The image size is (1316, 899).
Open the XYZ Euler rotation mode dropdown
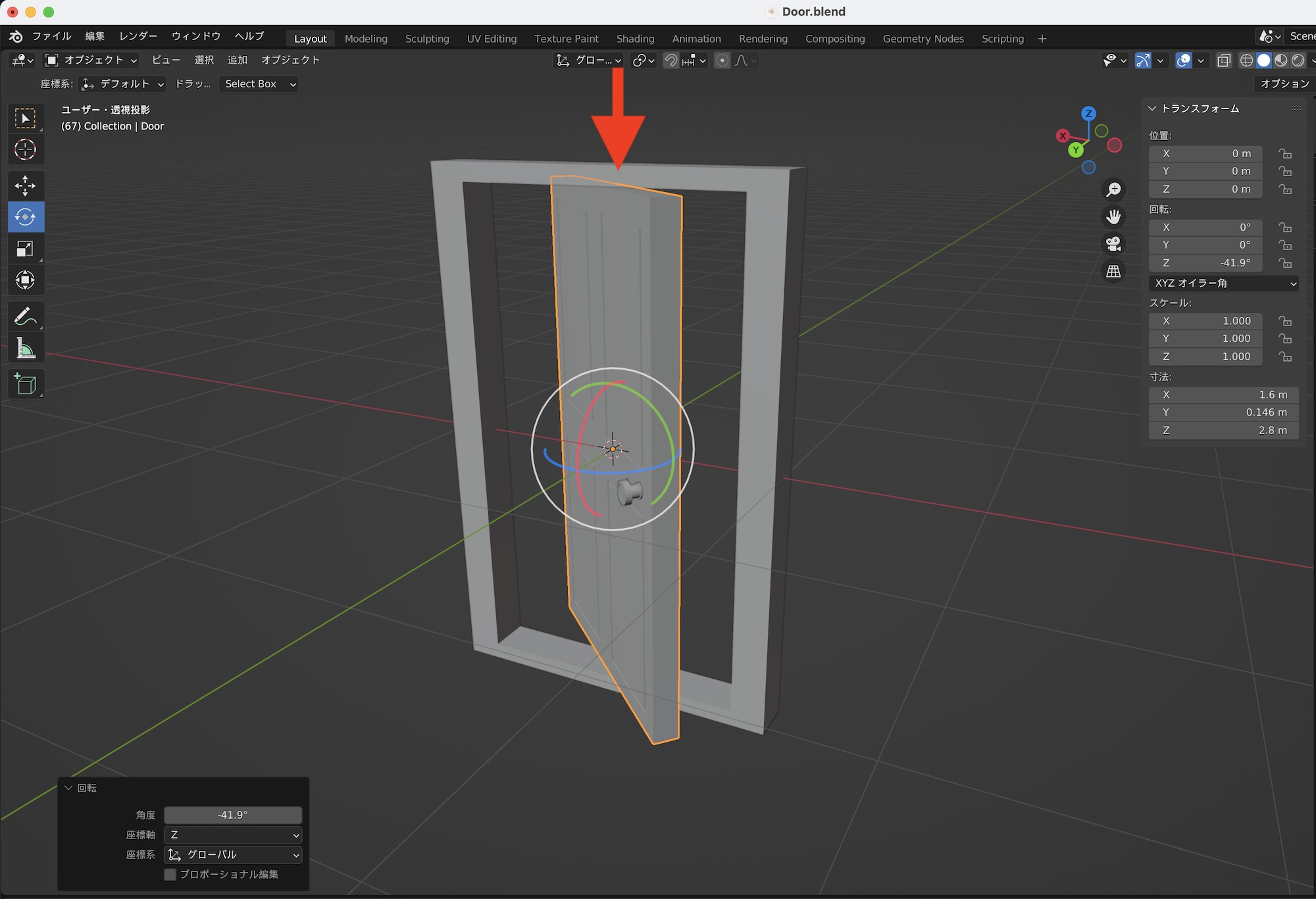pos(1224,283)
